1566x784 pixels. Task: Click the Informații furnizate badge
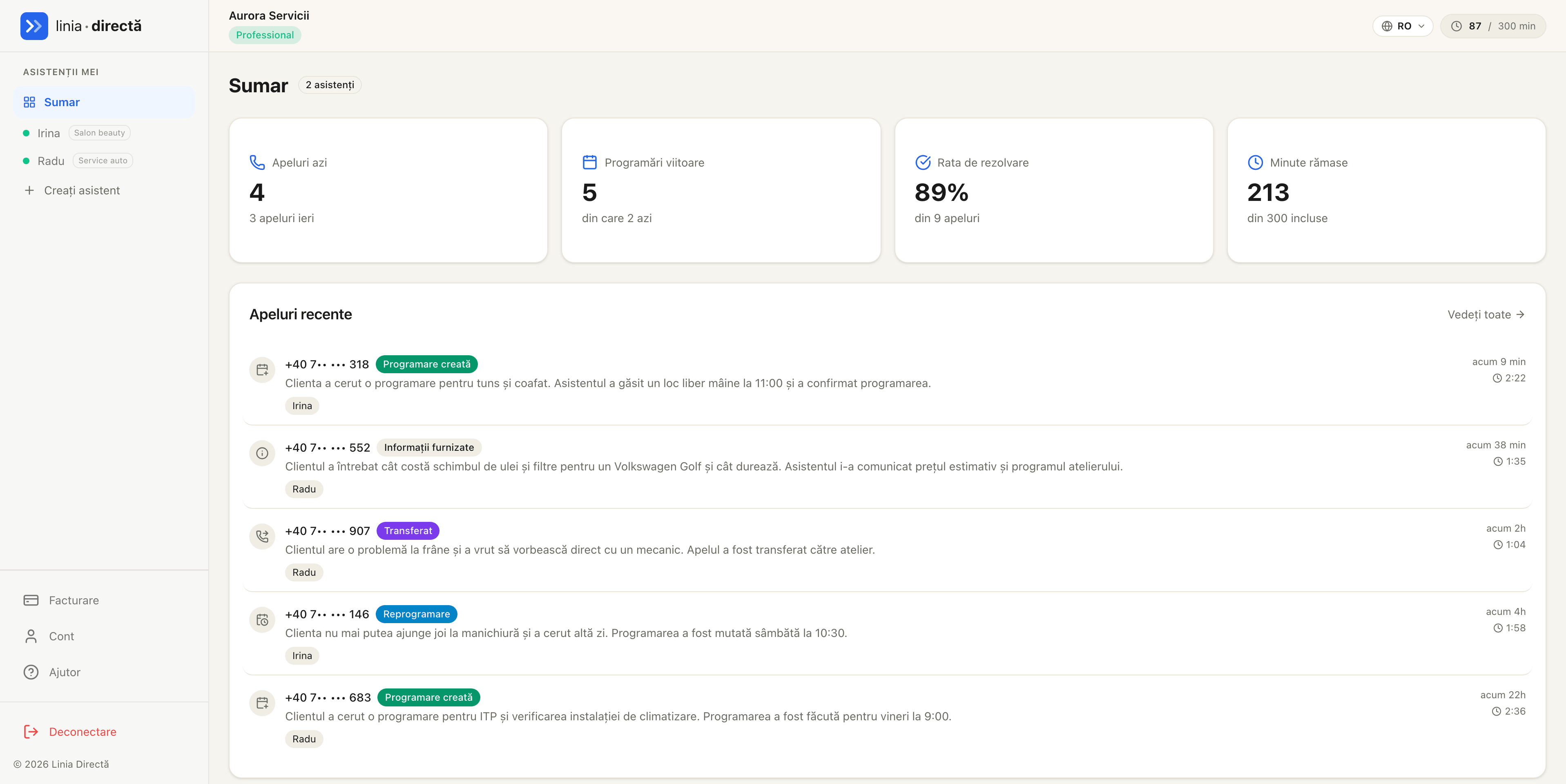(429, 447)
